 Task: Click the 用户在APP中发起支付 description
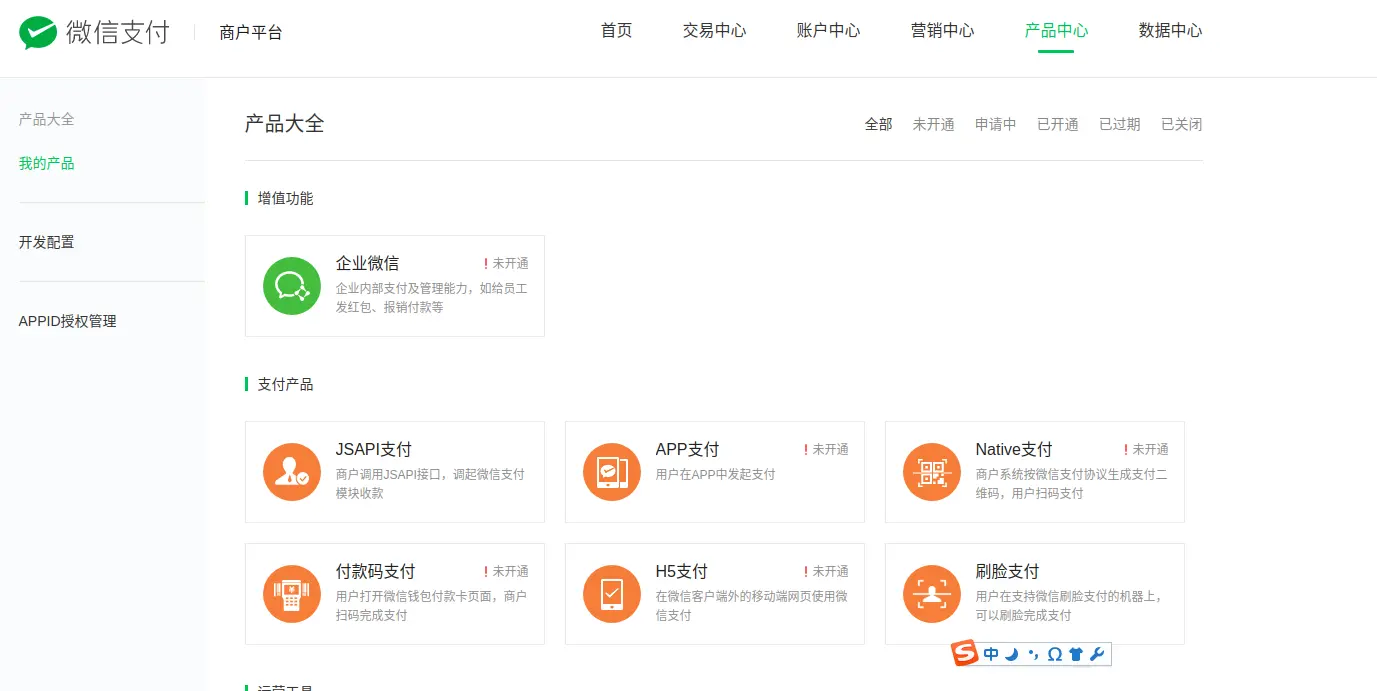[x=715, y=475]
